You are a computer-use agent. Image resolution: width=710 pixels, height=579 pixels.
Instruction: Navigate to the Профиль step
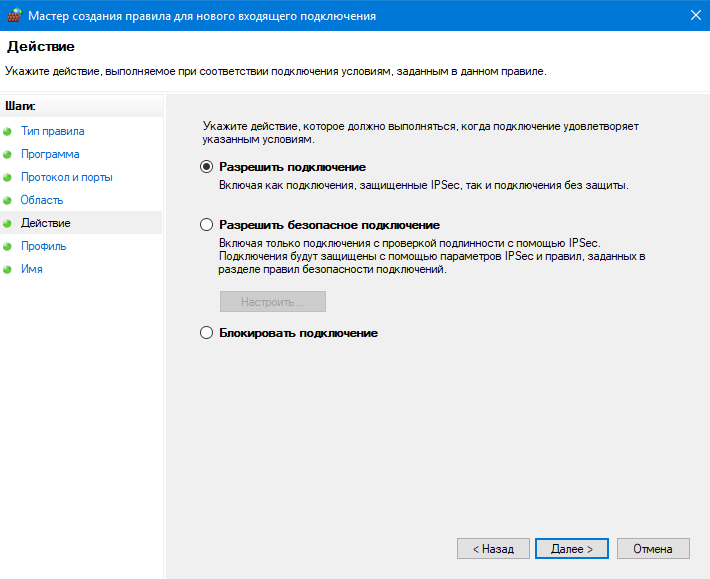tap(44, 246)
